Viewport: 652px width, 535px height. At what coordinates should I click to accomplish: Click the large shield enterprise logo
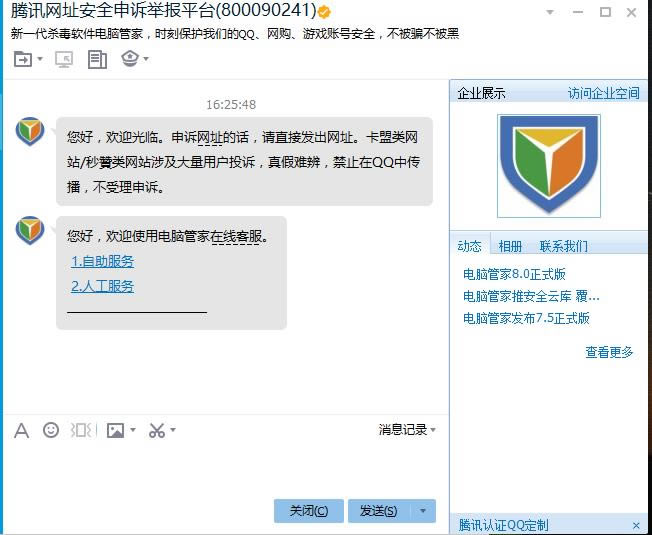pos(549,166)
